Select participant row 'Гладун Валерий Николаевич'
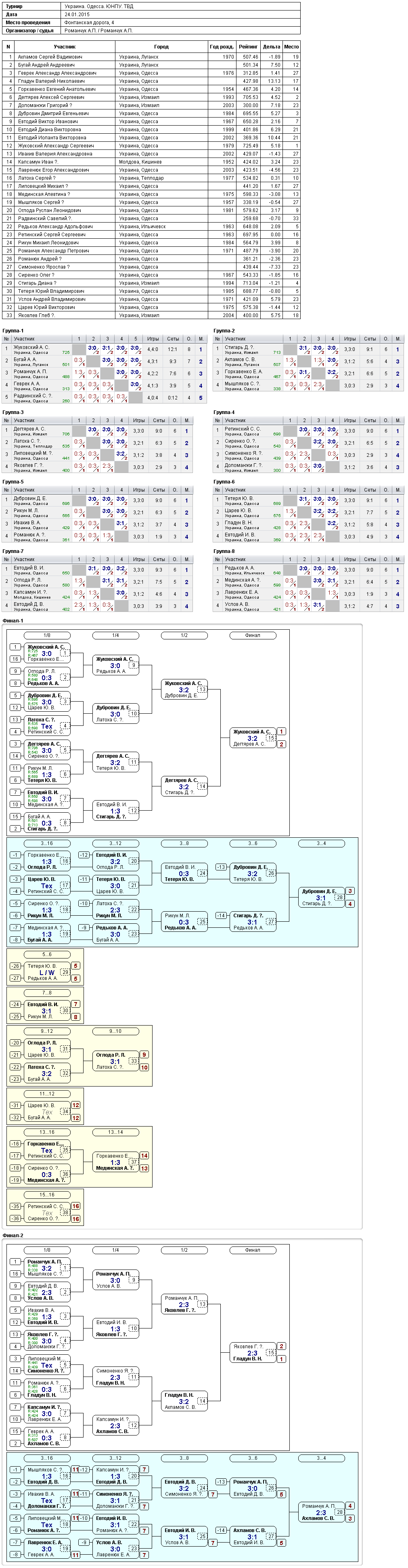The image size is (408, 1568). pos(151,81)
